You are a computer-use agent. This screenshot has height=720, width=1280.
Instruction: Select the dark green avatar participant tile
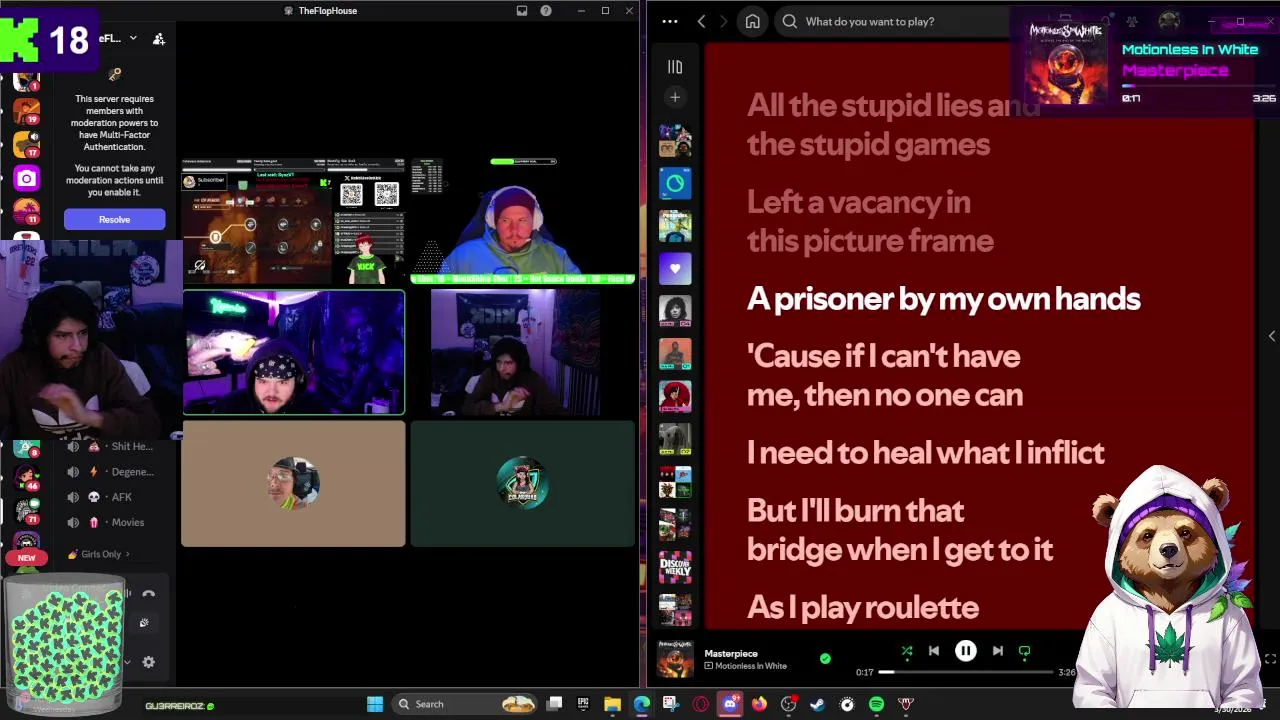coord(522,484)
